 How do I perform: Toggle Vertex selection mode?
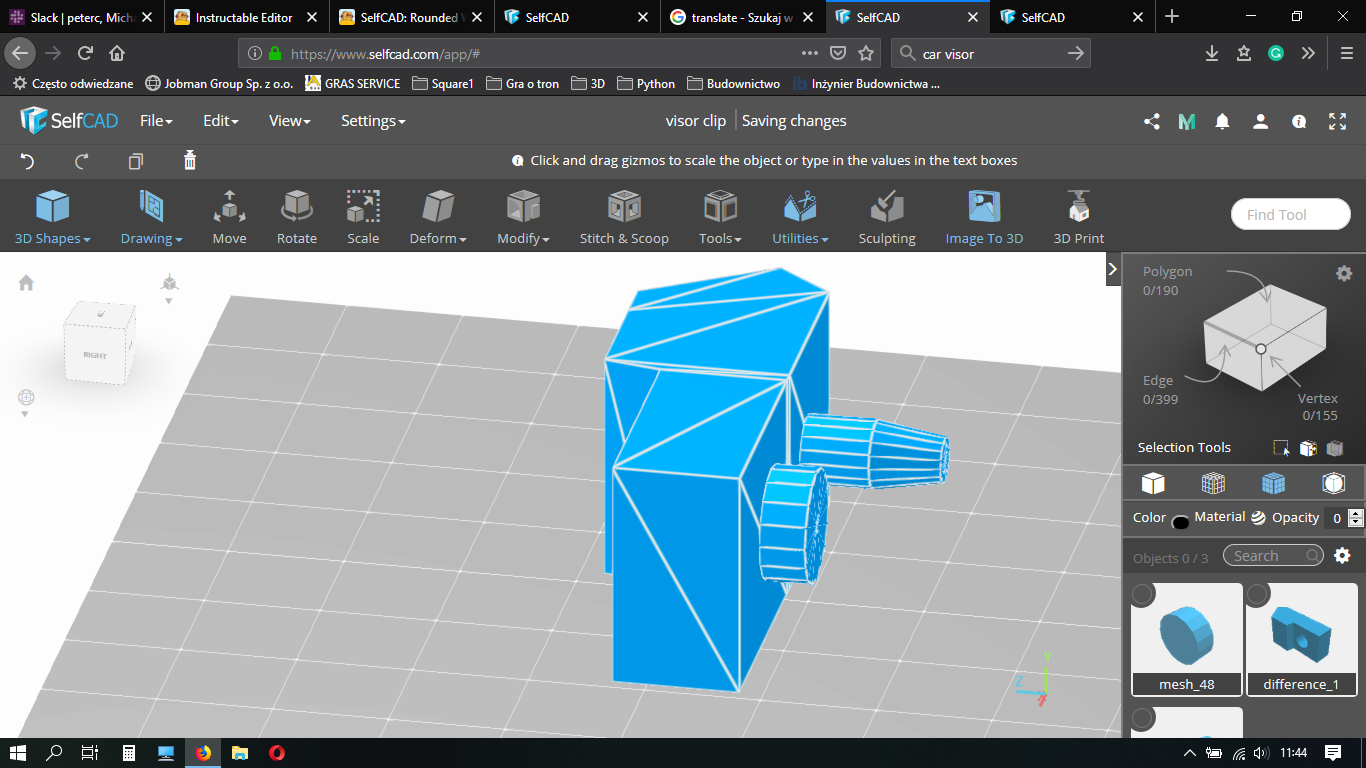click(1319, 406)
